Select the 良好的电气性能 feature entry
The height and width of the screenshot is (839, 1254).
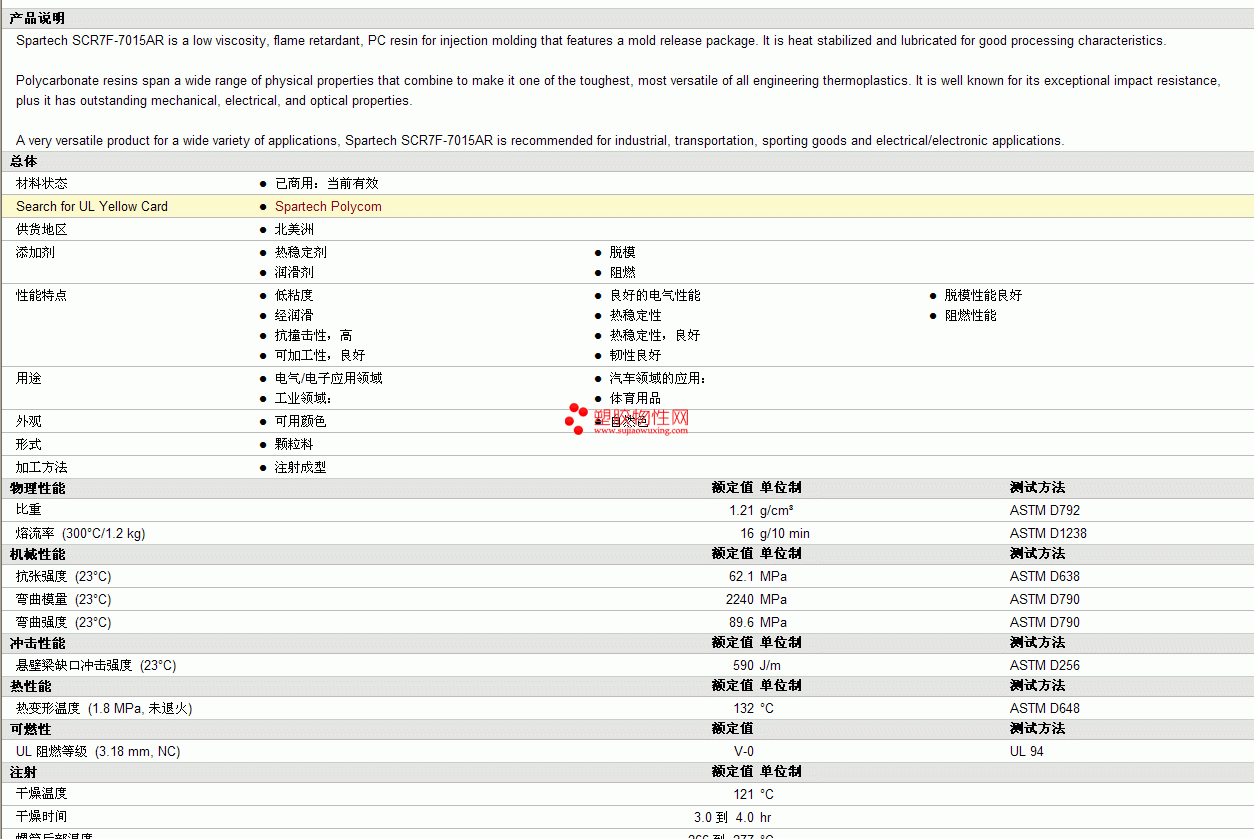click(x=655, y=295)
